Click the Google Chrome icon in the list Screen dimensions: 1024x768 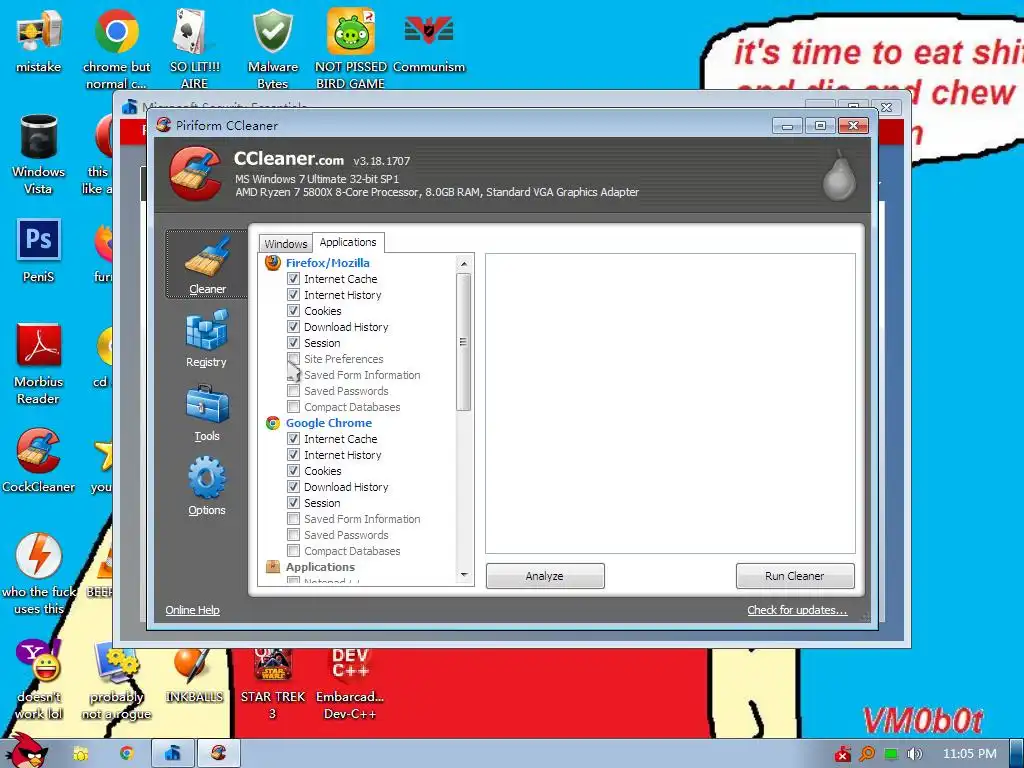coord(272,423)
